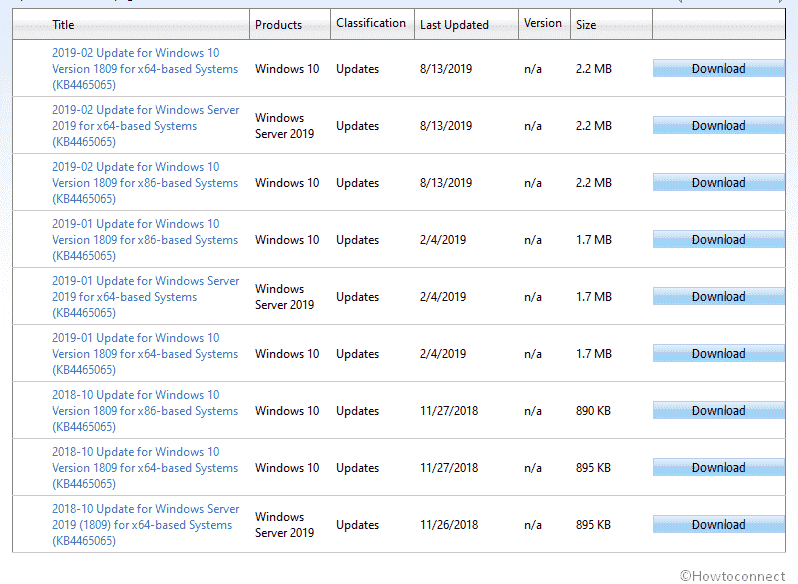Select 2/4/2019 date in 2019-01 x64 row
798x584 pixels.
(443, 354)
